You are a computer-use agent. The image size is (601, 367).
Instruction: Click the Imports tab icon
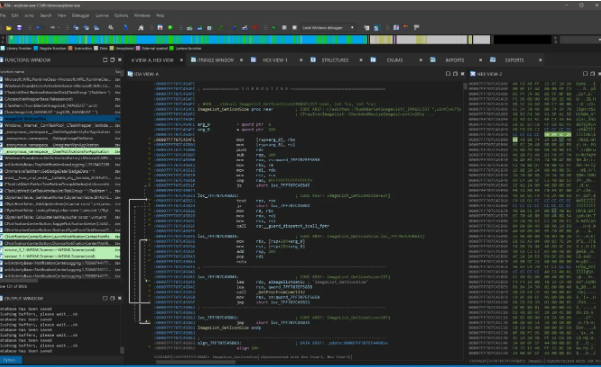pos(433,60)
